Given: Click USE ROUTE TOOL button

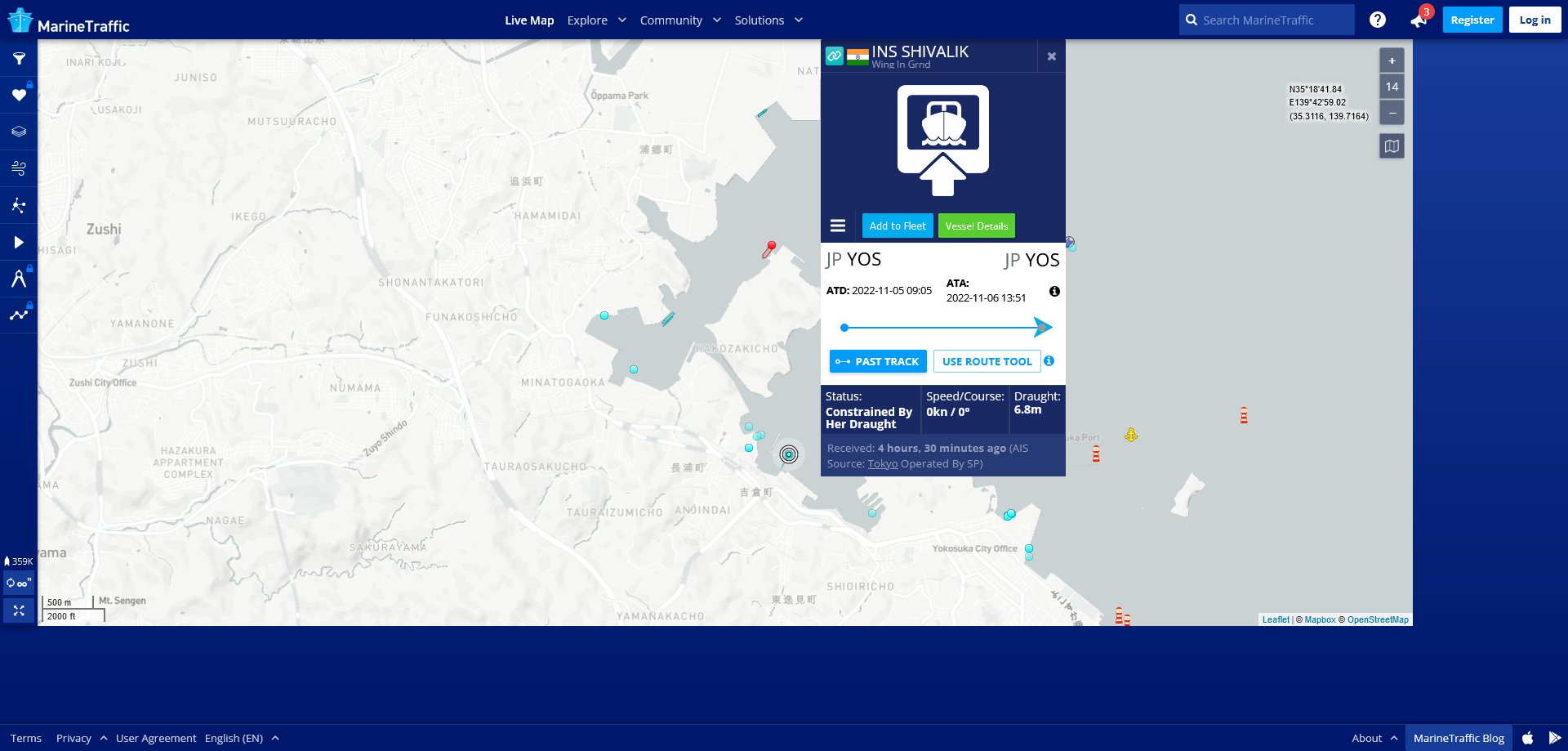Looking at the screenshot, I should pos(987,361).
